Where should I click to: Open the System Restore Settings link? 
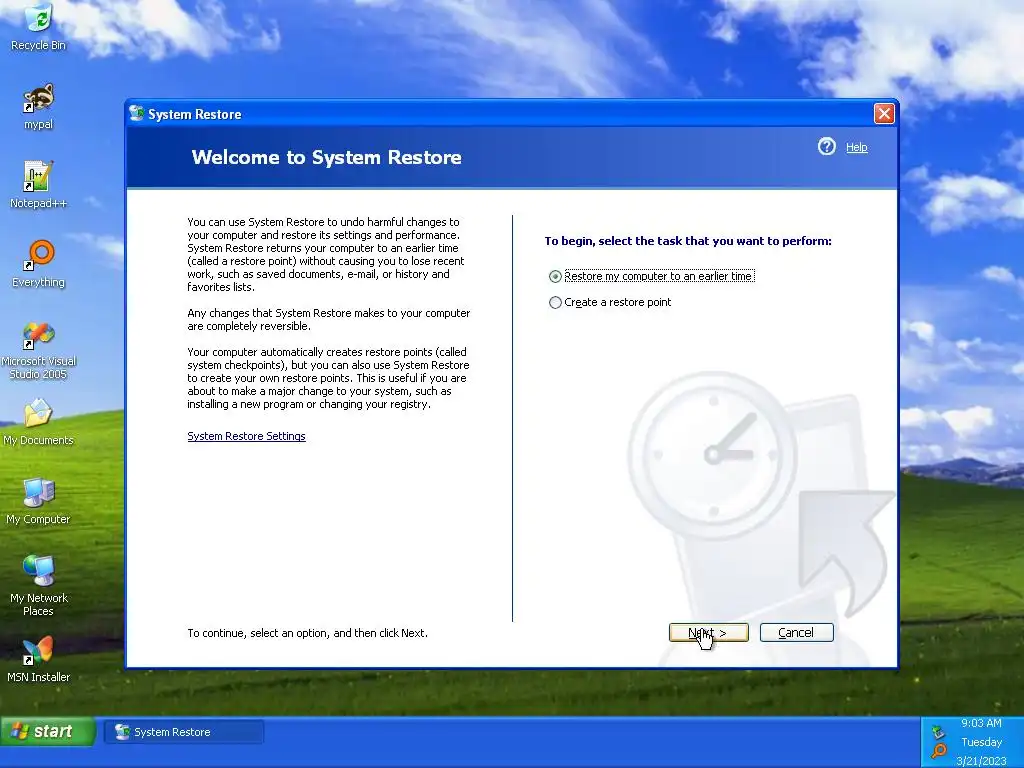[x=246, y=436]
